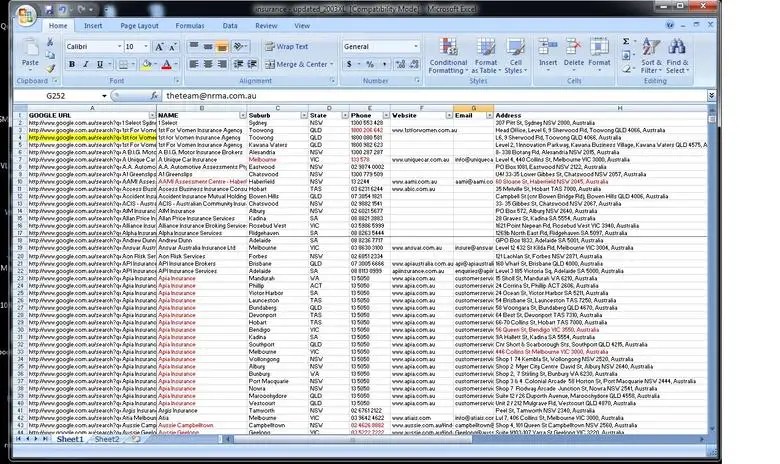Open the NAME column filter dropdown
This screenshot has height=464, width=780.
click(x=242, y=115)
